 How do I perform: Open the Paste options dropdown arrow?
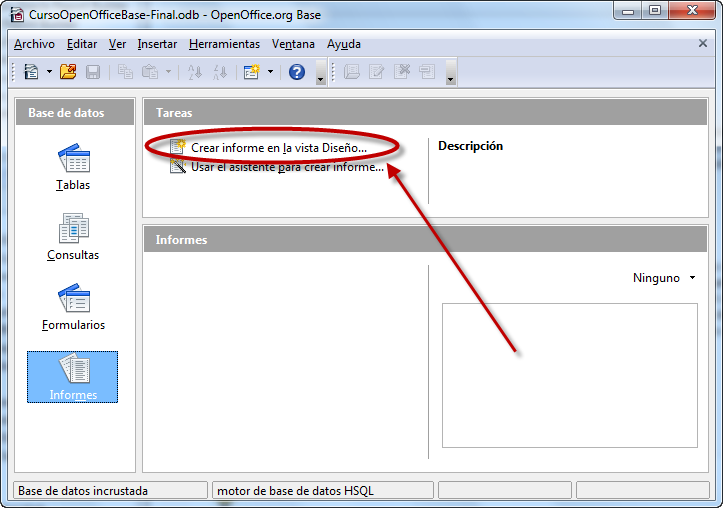point(168,72)
